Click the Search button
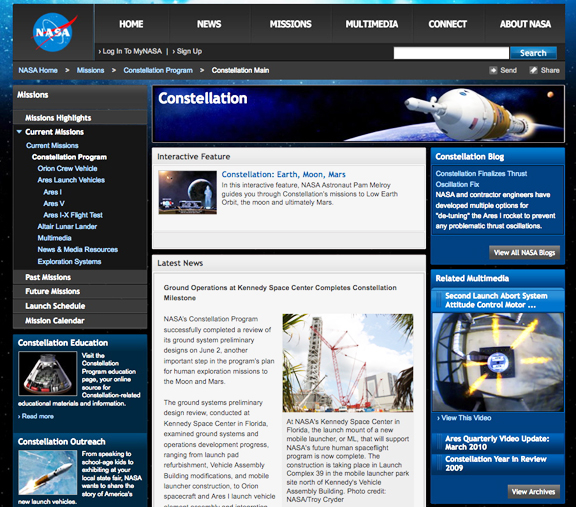576x507 pixels. pyautogui.click(x=533, y=53)
